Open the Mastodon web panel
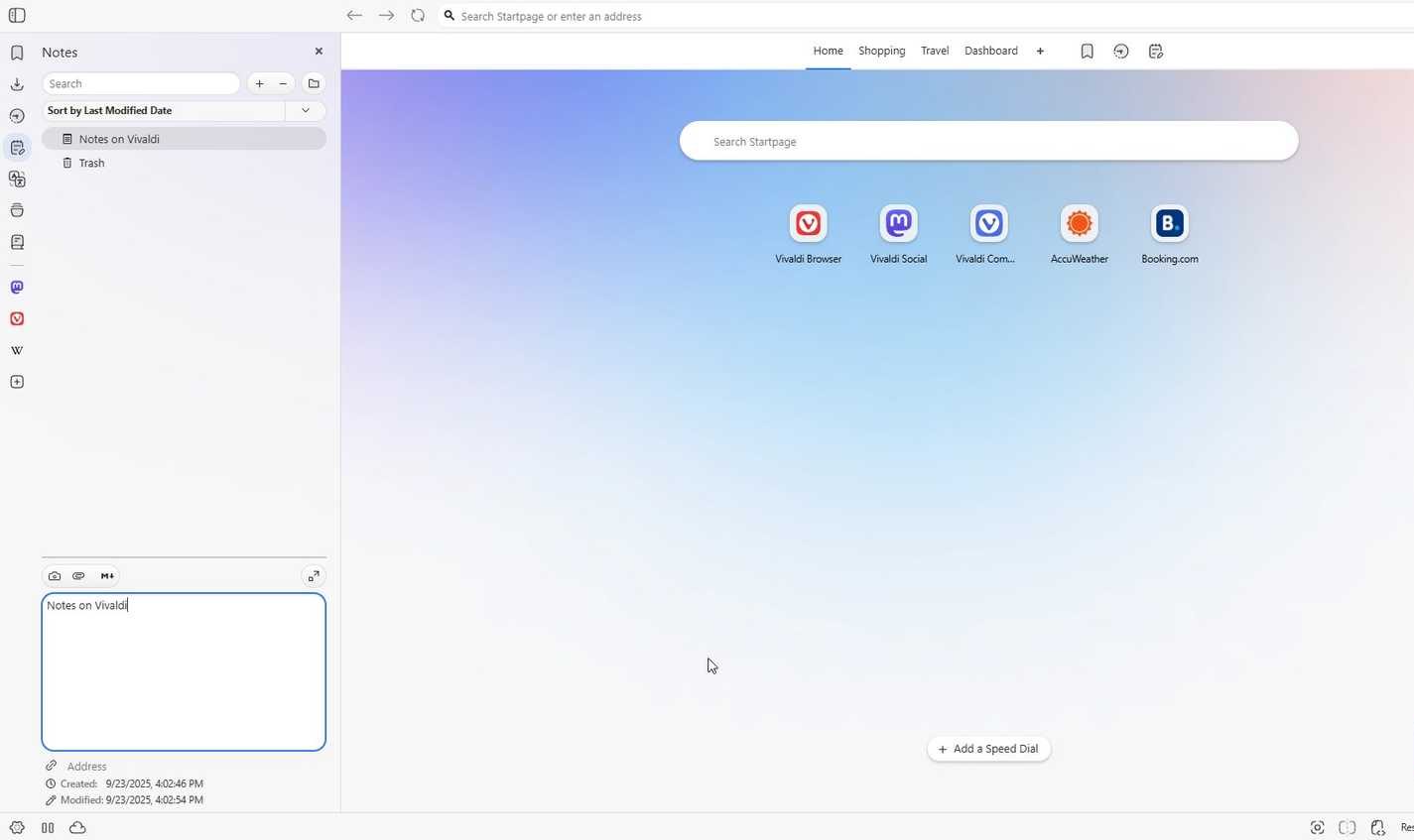The width and height of the screenshot is (1414, 840). coord(16,287)
